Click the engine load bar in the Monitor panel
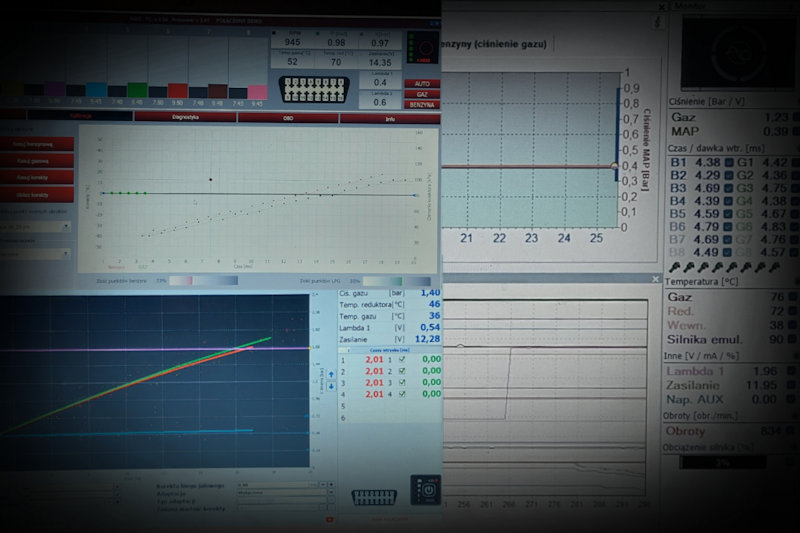The width and height of the screenshot is (800, 533). (x=722, y=463)
